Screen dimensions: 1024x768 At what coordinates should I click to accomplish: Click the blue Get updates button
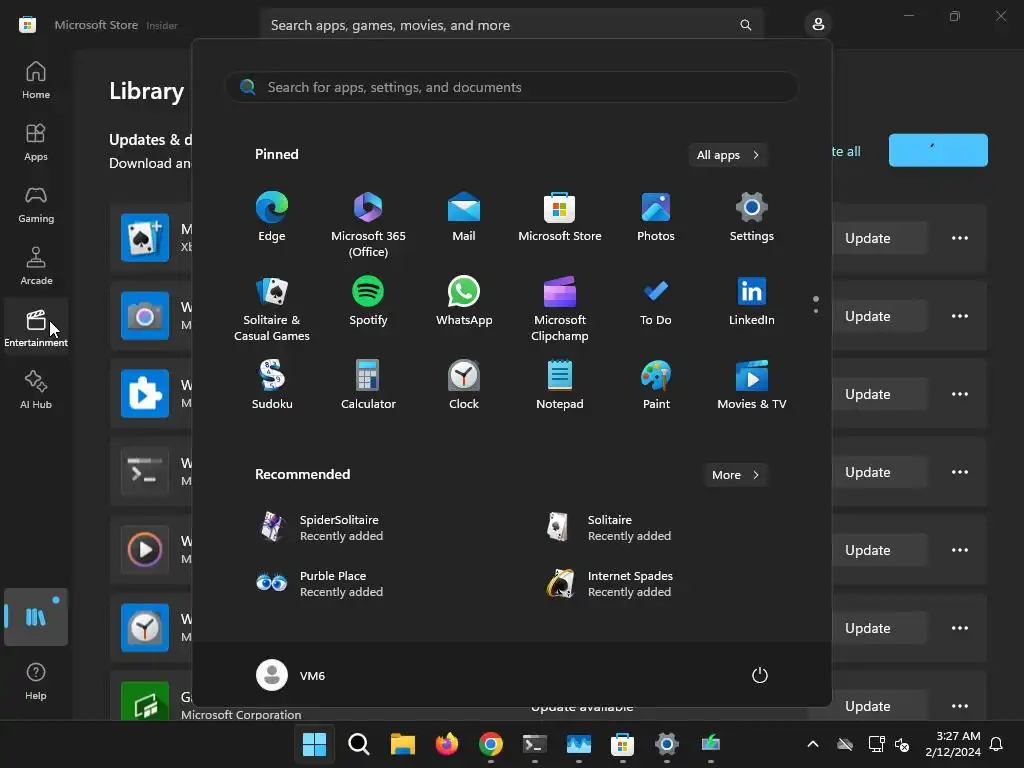click(938, 150)
